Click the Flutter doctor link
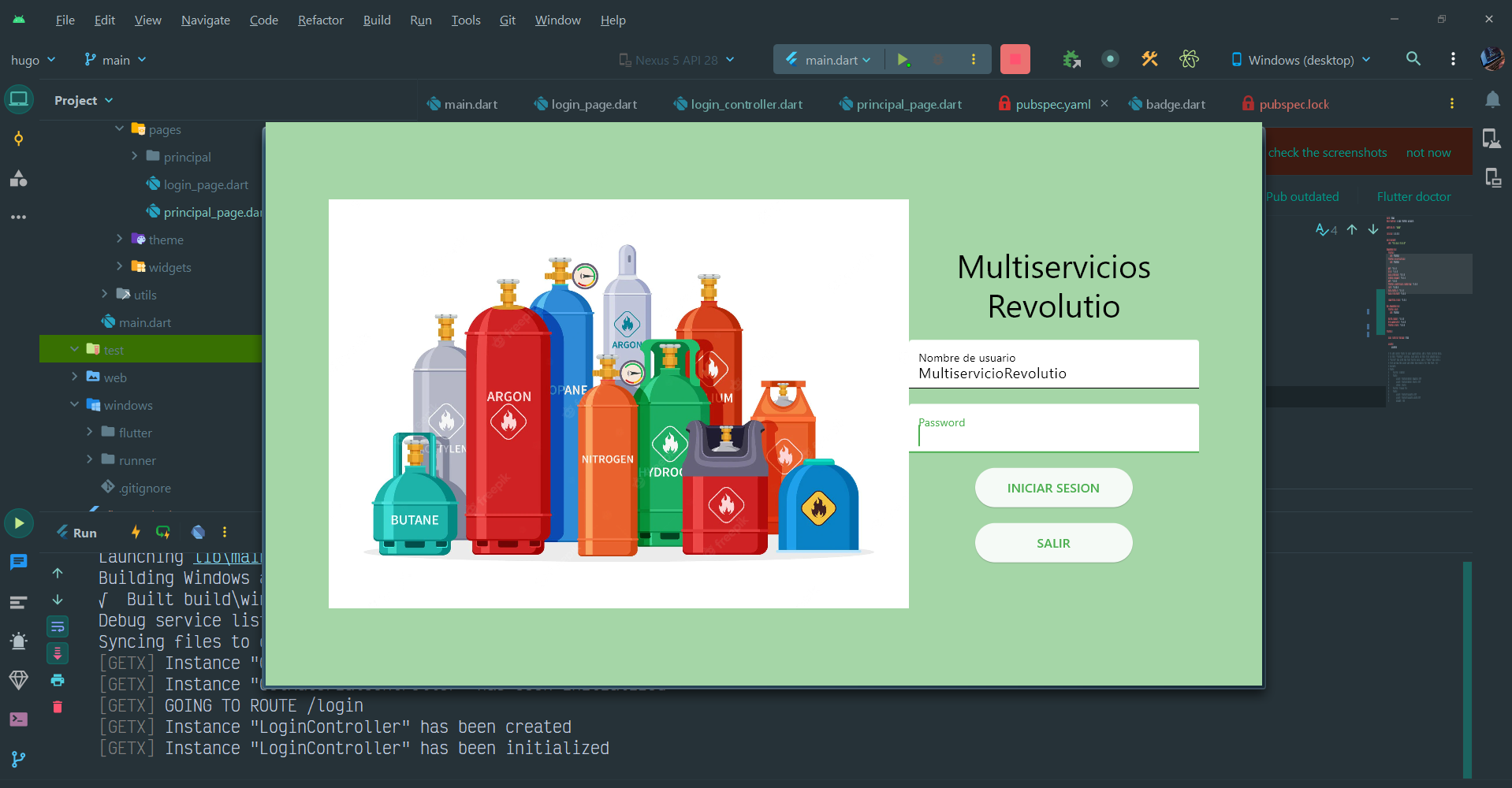 click(1413, 197)
